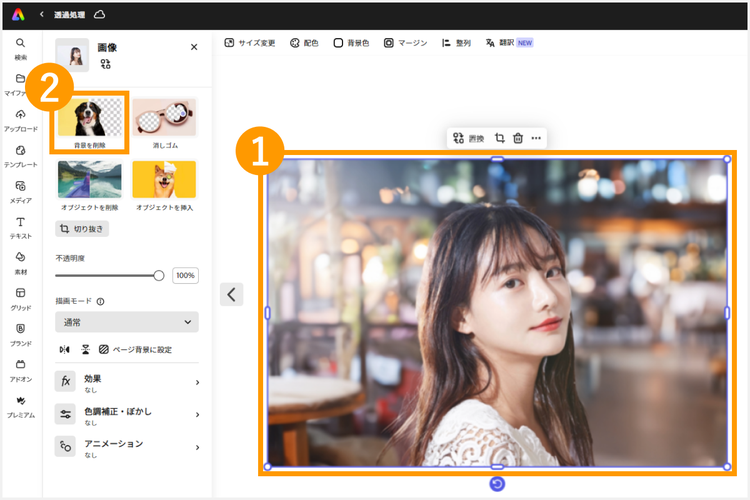The width and height of the screenshot is (750, 500).
Task: Open テンプレート templates panel
Action: click(x=21, y=156)
